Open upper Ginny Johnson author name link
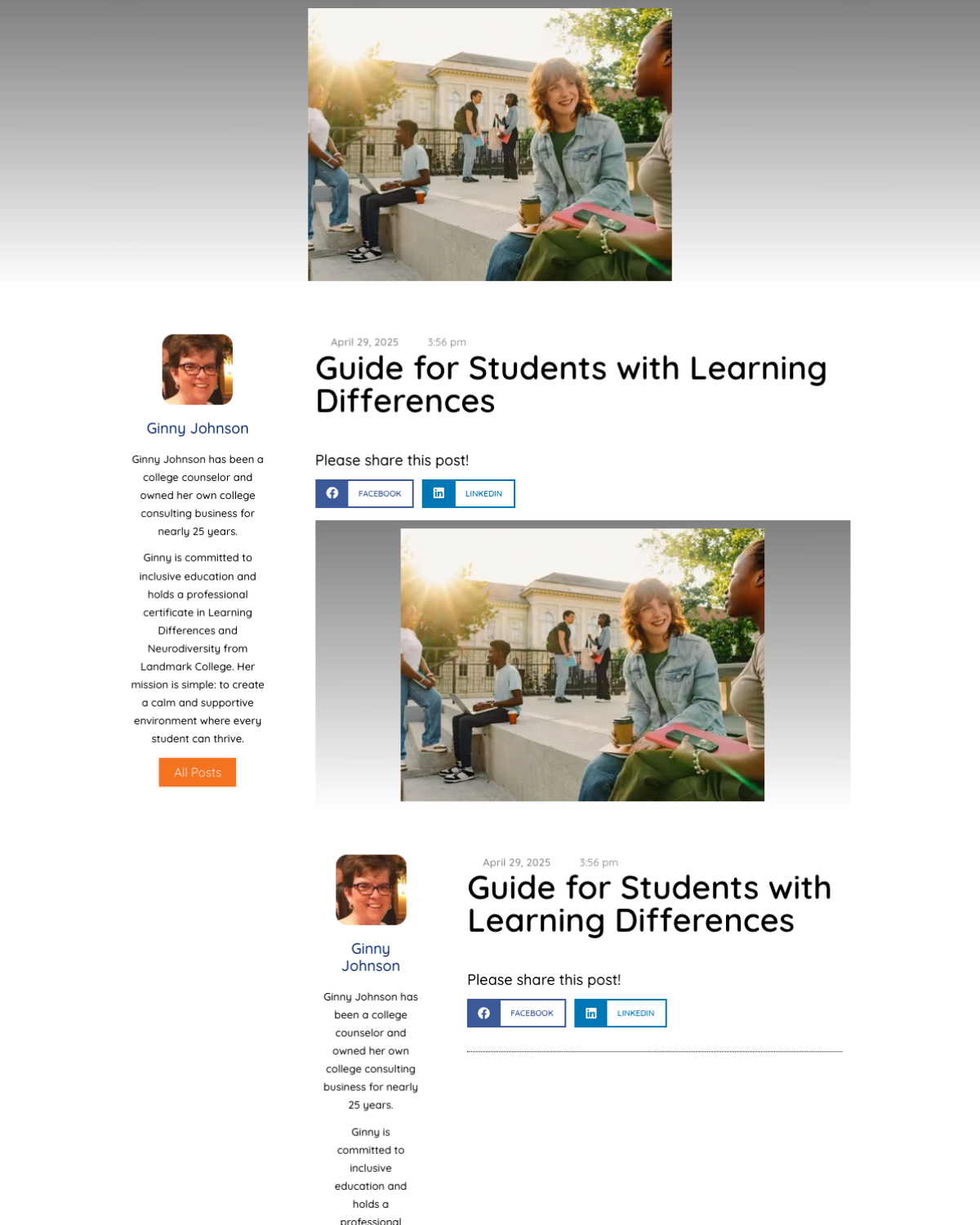 point(198,429)
